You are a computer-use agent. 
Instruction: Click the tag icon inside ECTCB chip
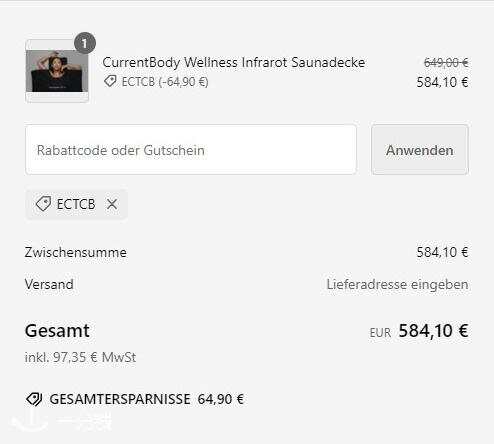pos(43,204)
